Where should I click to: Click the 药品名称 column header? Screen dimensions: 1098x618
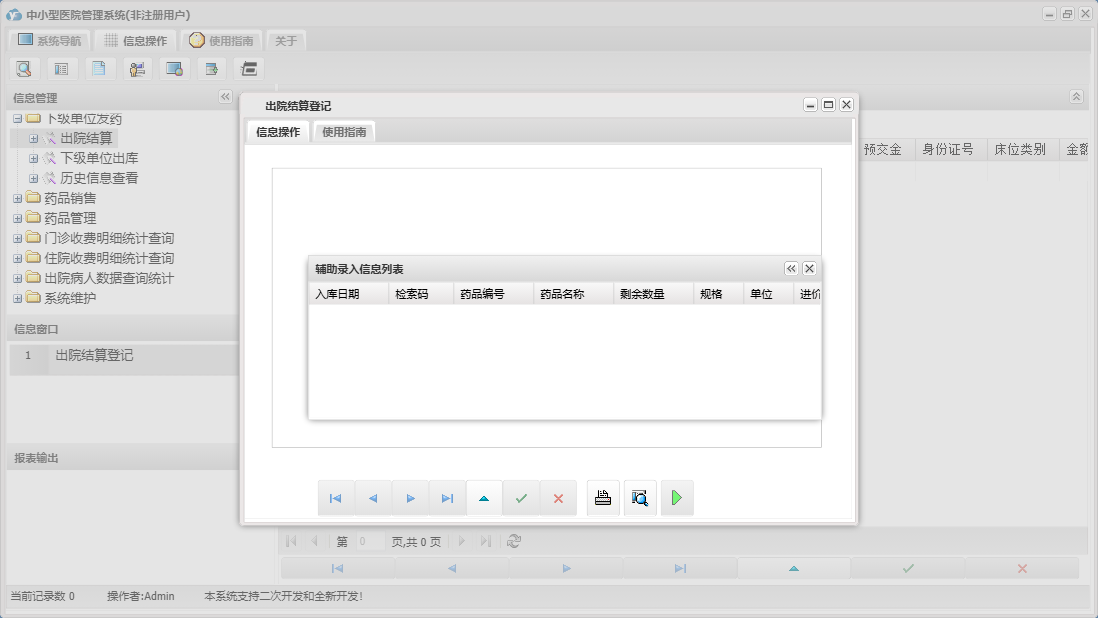click(x=562, y=295)
